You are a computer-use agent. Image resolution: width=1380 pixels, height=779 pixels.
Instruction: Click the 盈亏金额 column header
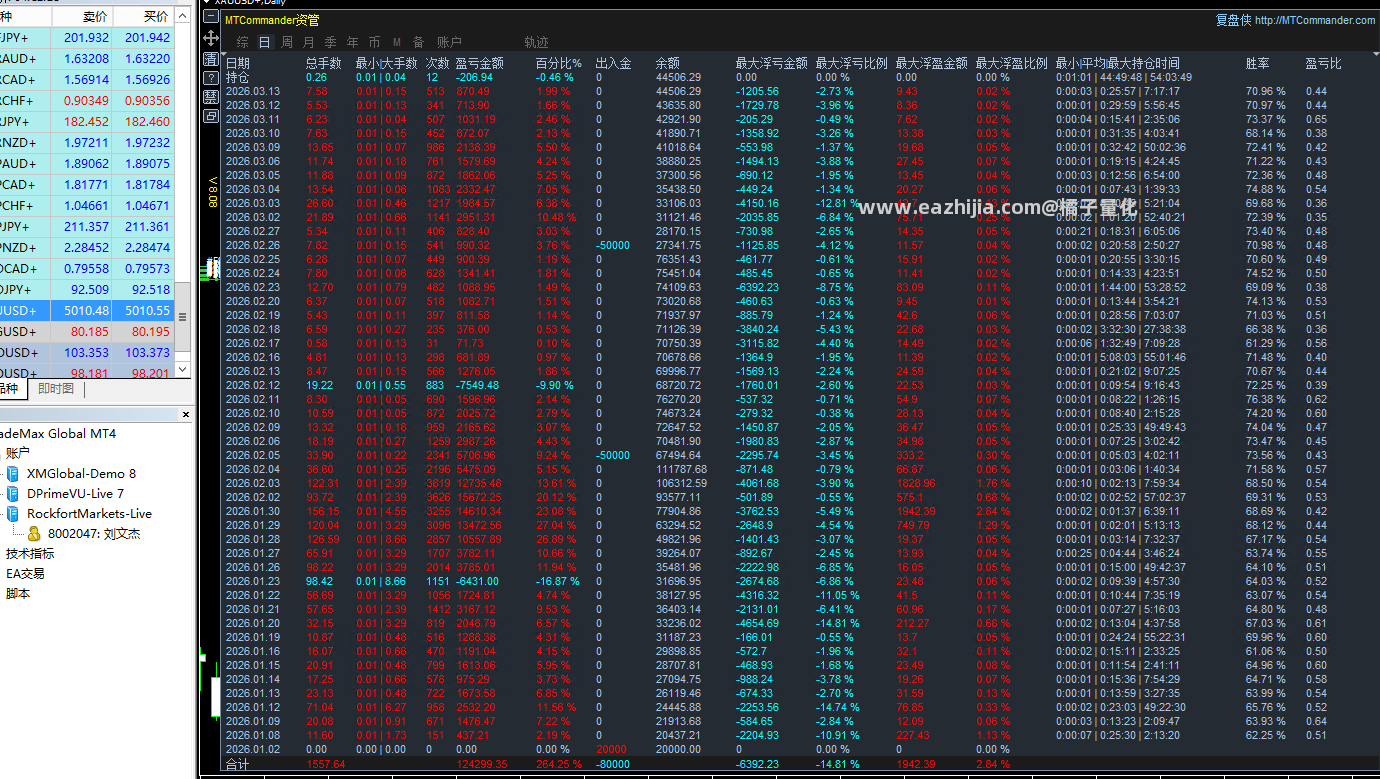coord(479,63)
